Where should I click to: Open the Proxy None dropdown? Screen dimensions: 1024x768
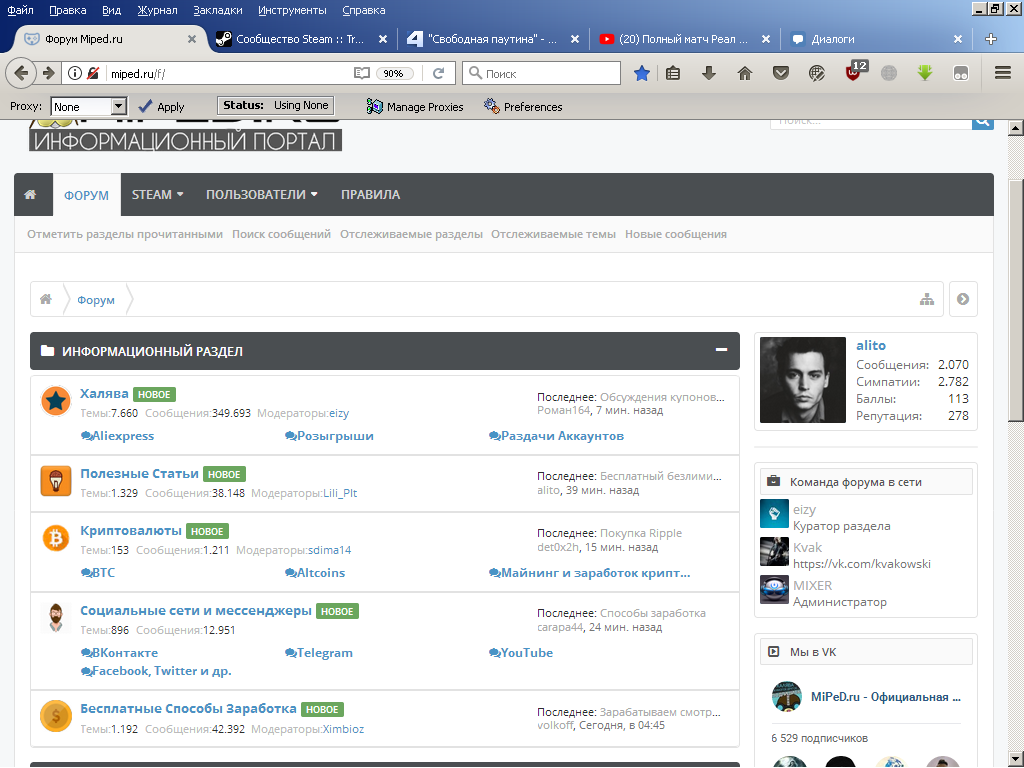point(88,106)
